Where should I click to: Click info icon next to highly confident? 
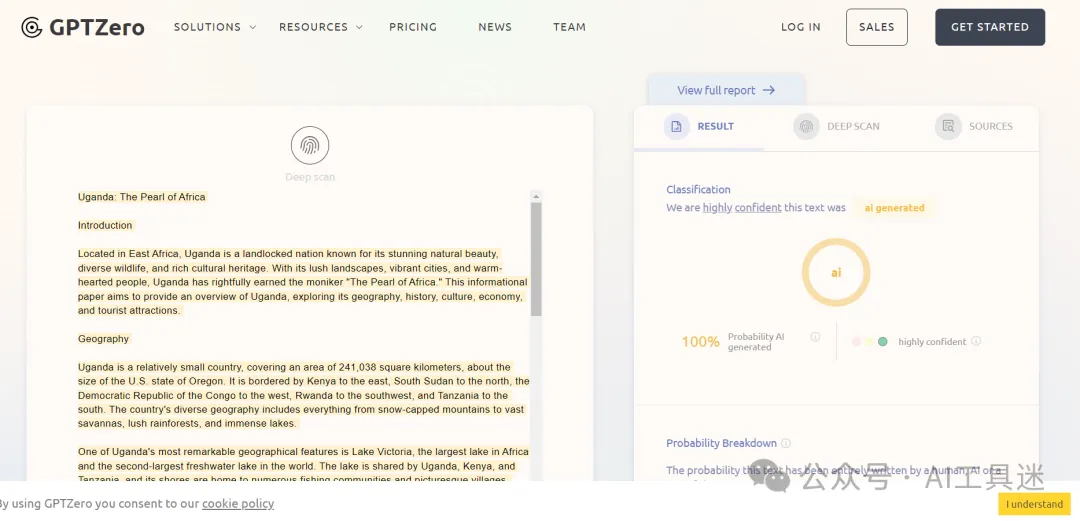976,341
